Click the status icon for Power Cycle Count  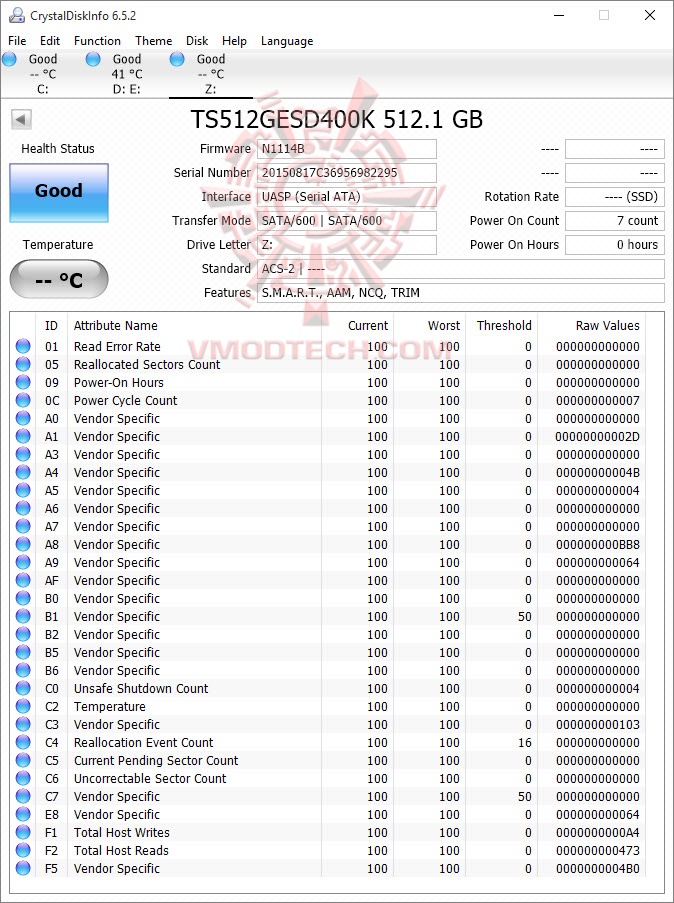pos(23,400)
